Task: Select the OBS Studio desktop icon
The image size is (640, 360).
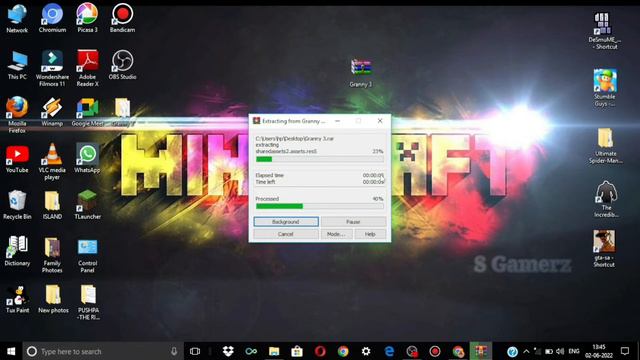Action: 122,65
